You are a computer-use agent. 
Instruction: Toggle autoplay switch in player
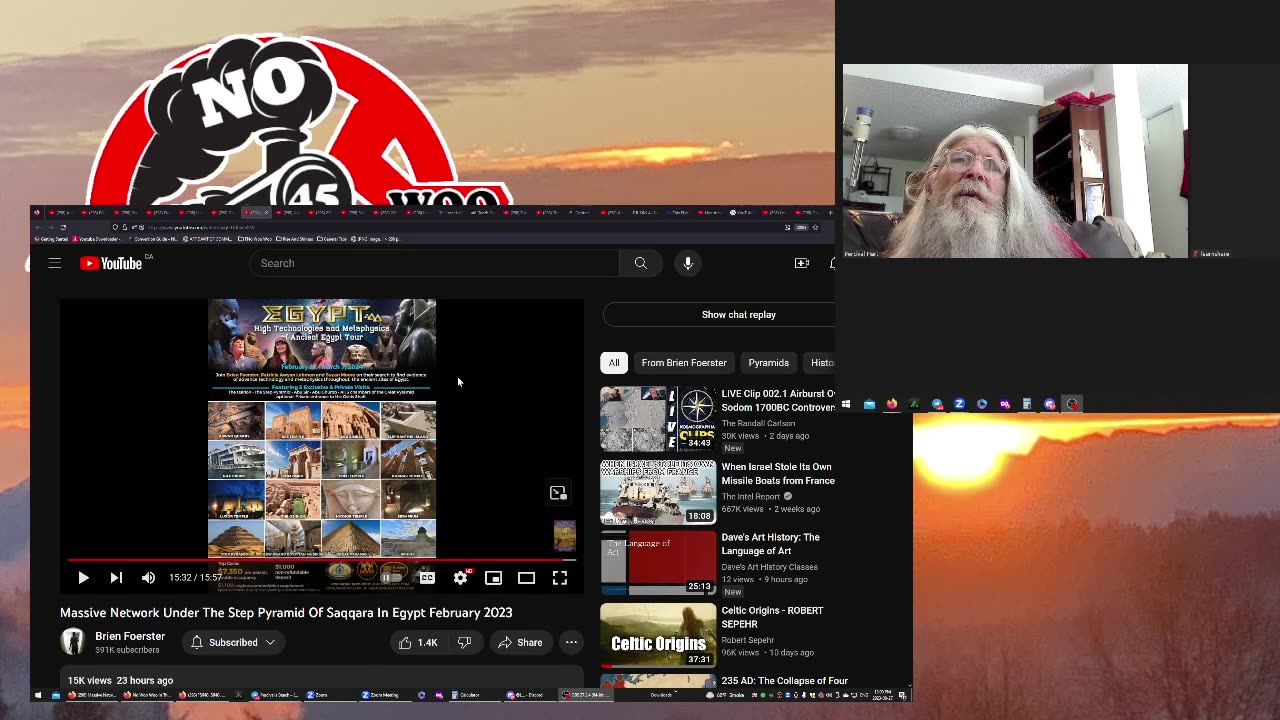389,578
